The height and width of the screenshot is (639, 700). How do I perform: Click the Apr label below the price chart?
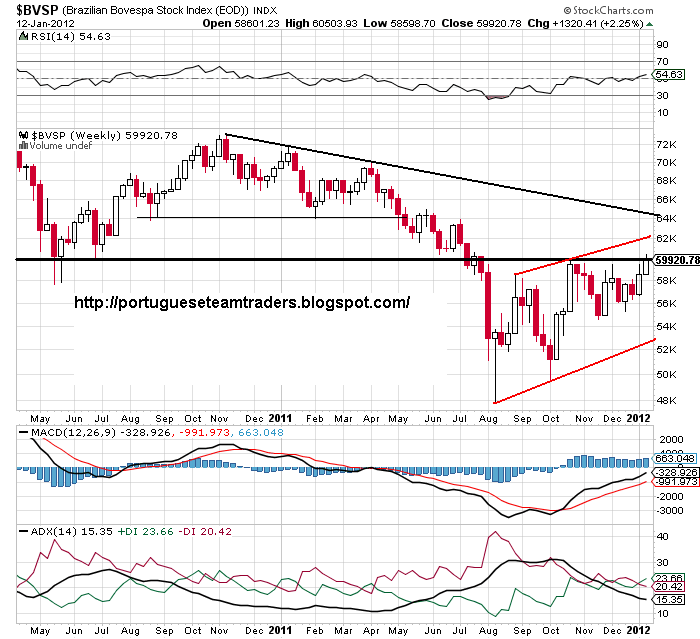point(371,419)
